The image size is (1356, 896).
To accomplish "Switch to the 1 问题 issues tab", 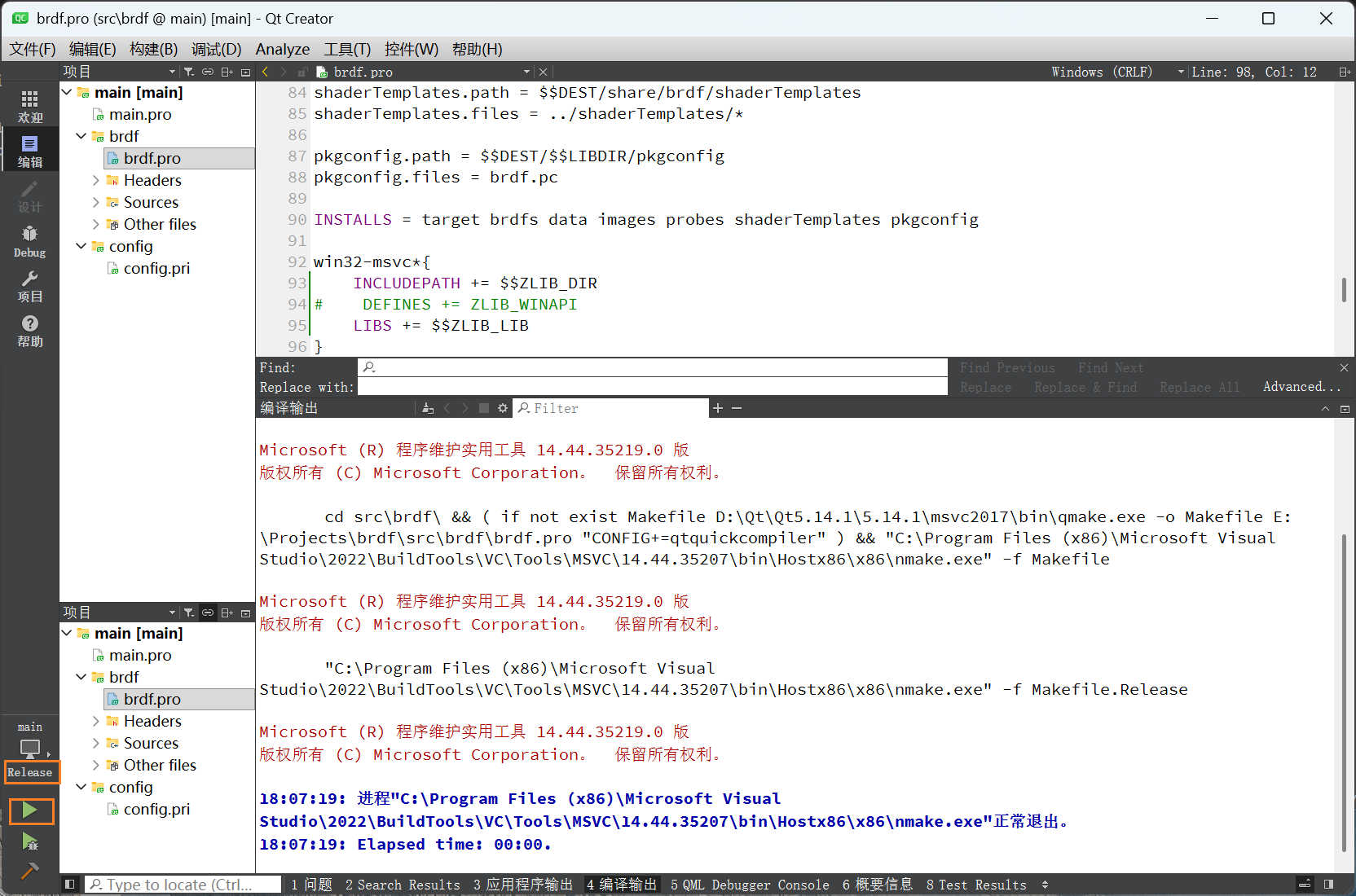I will pos(311,885).
